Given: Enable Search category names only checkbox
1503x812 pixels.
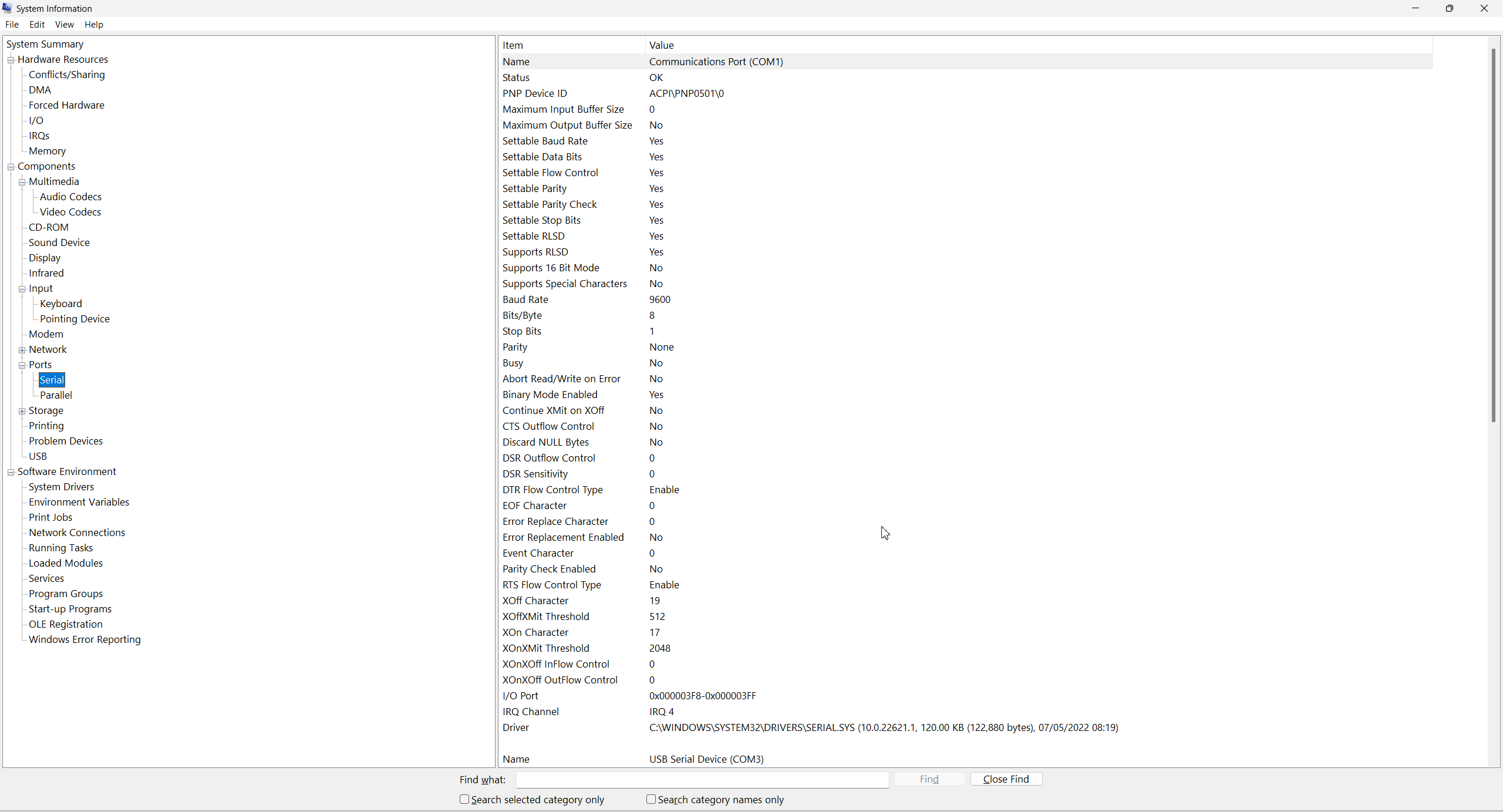Looking at the screenshot, I should pyautogui.click(x=651, y=799).
